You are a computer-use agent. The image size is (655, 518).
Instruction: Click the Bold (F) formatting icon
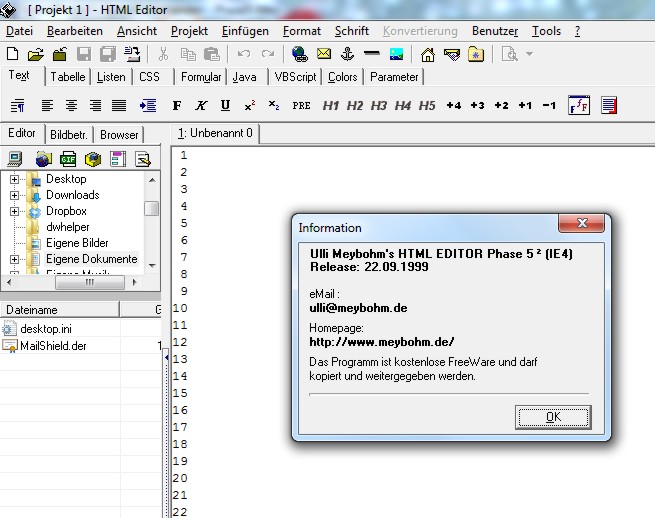(x=177, y=105)
